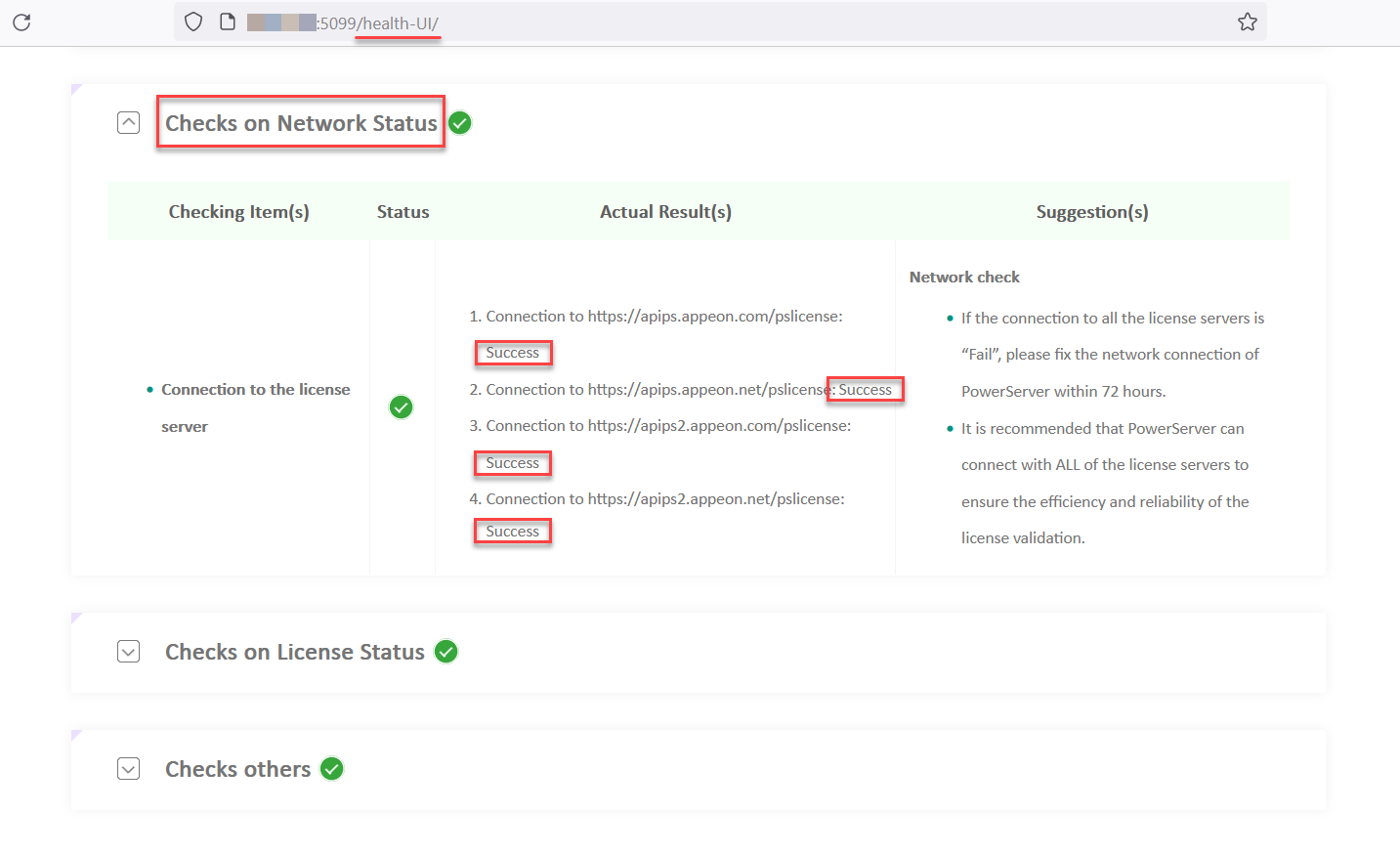Click the page info document icon
This screenshot has height=855, width=1400.
(228, 22)
